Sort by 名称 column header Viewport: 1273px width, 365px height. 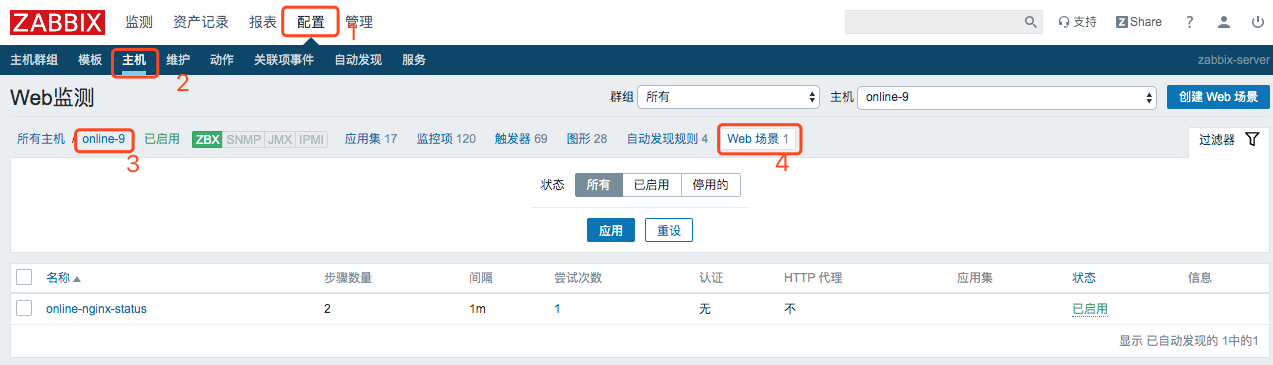click(x=63, y=277)
